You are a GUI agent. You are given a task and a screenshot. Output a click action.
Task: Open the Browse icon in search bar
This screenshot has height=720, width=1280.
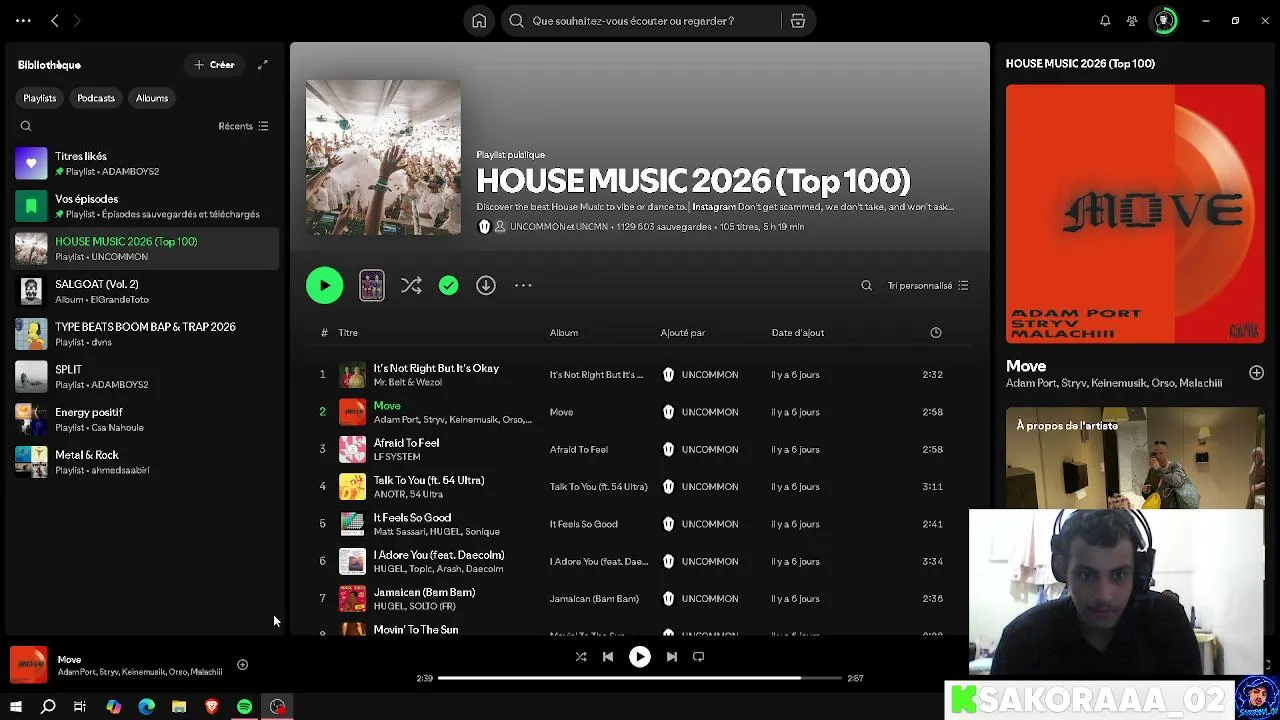click(798, 21)
